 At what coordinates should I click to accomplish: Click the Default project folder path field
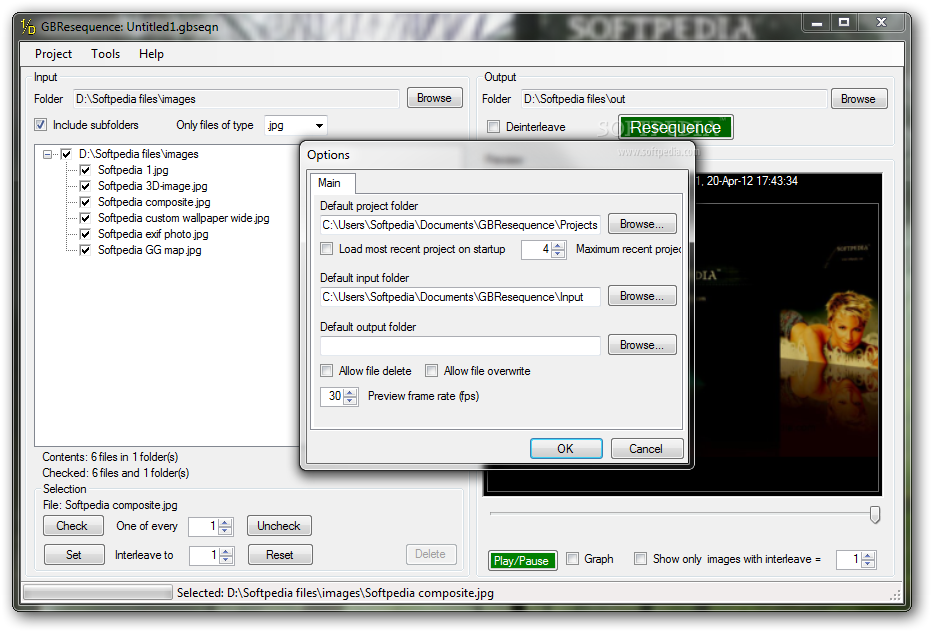[x=460, y=225]
